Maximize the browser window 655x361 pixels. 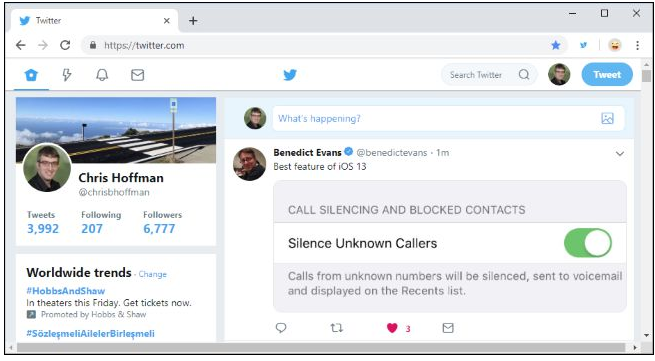point(604,13)
